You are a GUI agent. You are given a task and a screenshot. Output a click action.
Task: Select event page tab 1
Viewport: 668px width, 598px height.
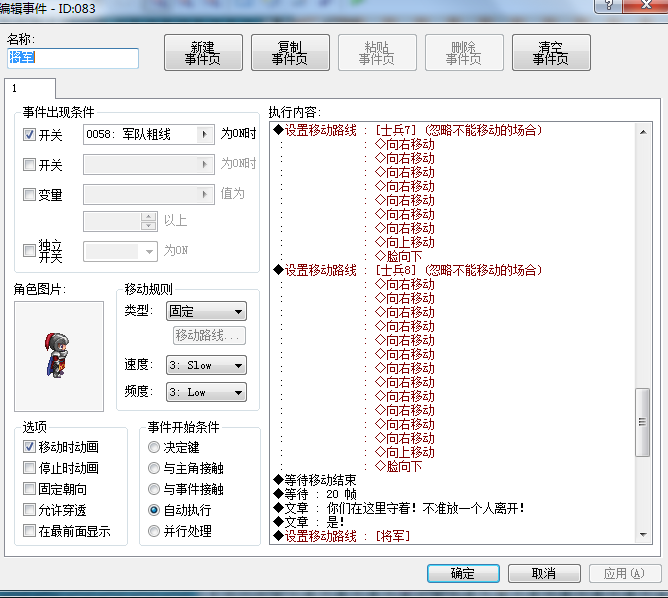(x=30, y=89)
